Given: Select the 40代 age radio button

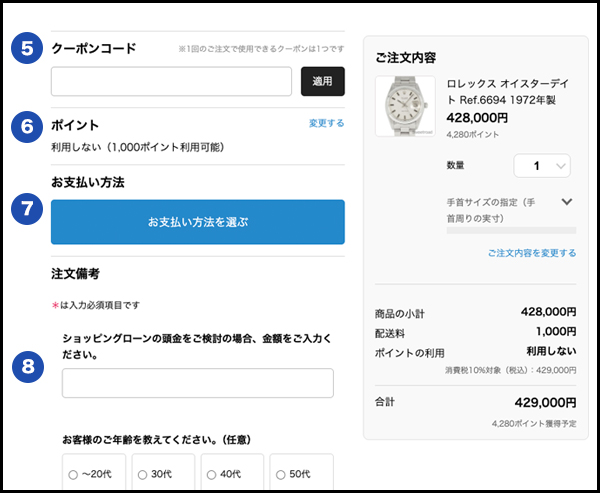Looking at the screenshot, I should pyautogui.click(x=211, y=474).
